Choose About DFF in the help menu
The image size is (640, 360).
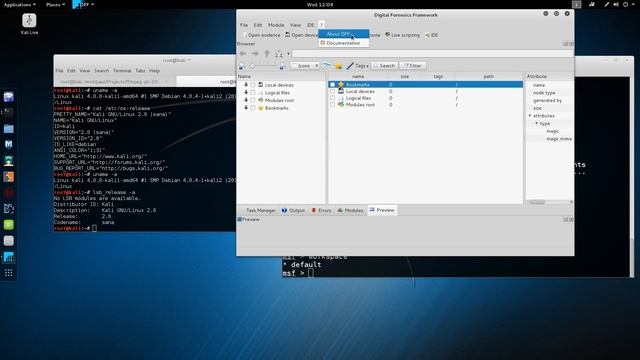coord(344,34)
